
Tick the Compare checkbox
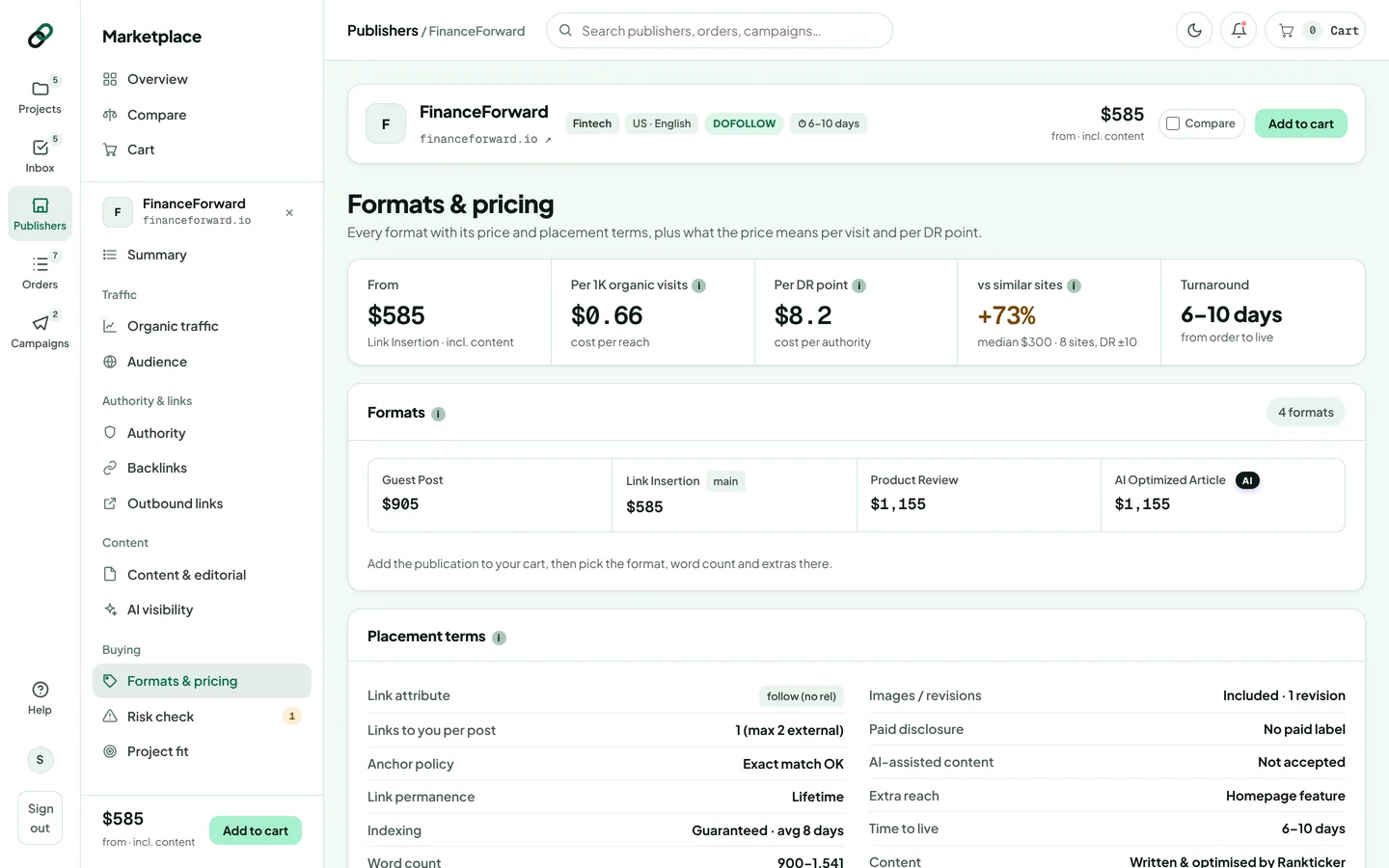pyautogui.click(x=1173, y=123)
